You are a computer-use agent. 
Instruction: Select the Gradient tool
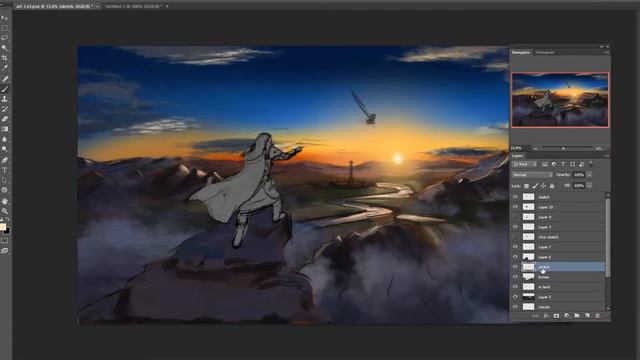[4, 129]
